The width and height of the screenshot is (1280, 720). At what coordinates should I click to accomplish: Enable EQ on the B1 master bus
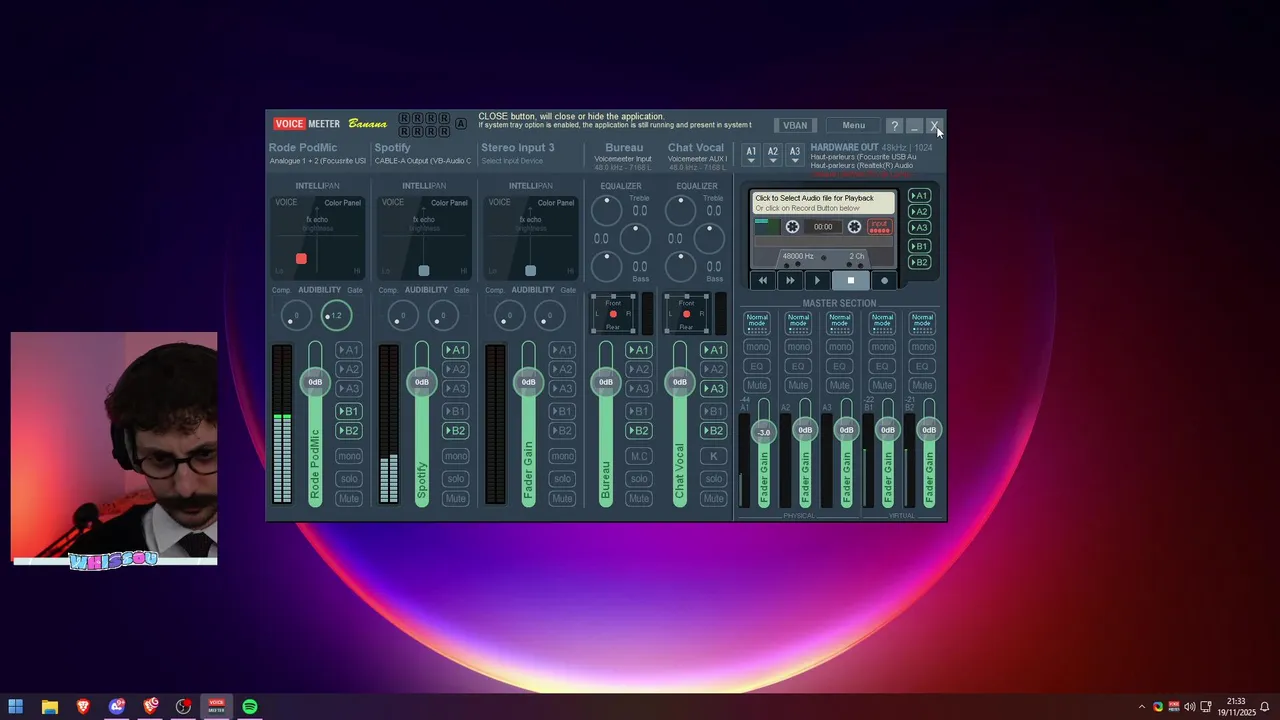click(x=881, y=366)
